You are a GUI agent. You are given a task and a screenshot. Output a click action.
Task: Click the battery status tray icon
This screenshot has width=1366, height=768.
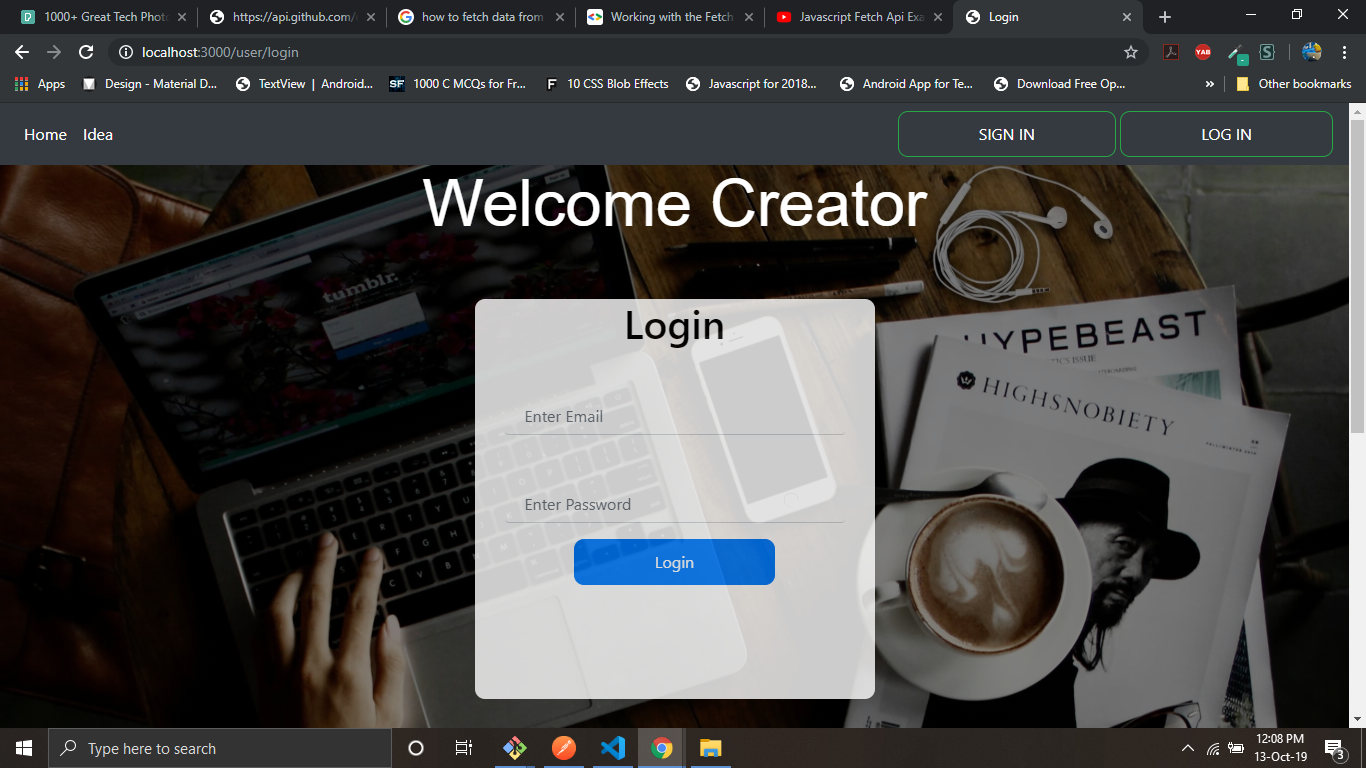(x=1237, y=748)
